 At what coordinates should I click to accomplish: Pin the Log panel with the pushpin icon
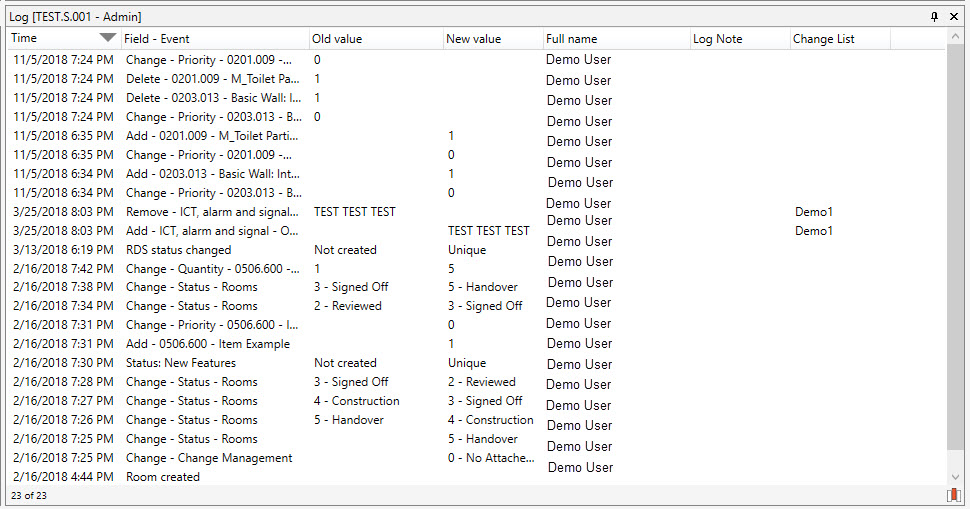tap(935, 17)
